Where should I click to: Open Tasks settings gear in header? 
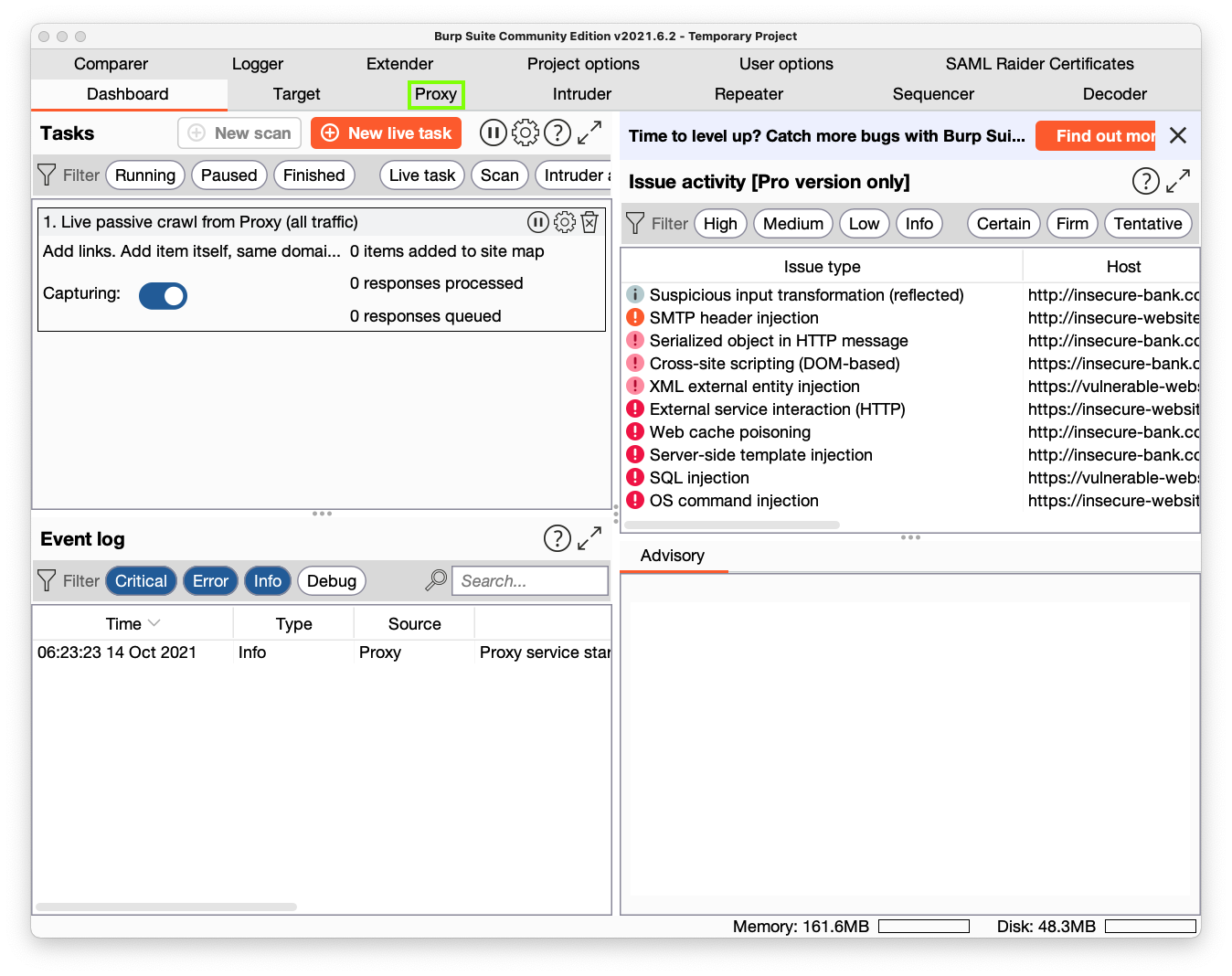[526, 133]
